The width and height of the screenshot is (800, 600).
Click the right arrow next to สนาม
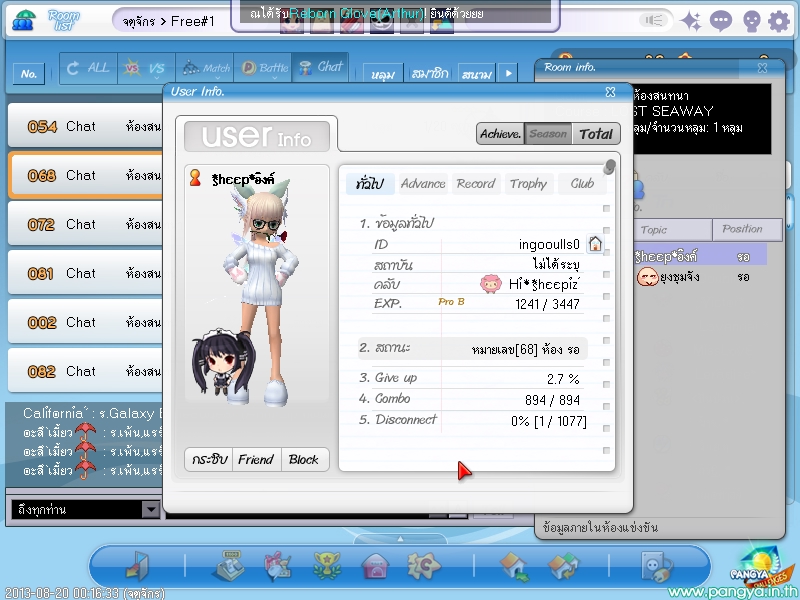point(508,73)
